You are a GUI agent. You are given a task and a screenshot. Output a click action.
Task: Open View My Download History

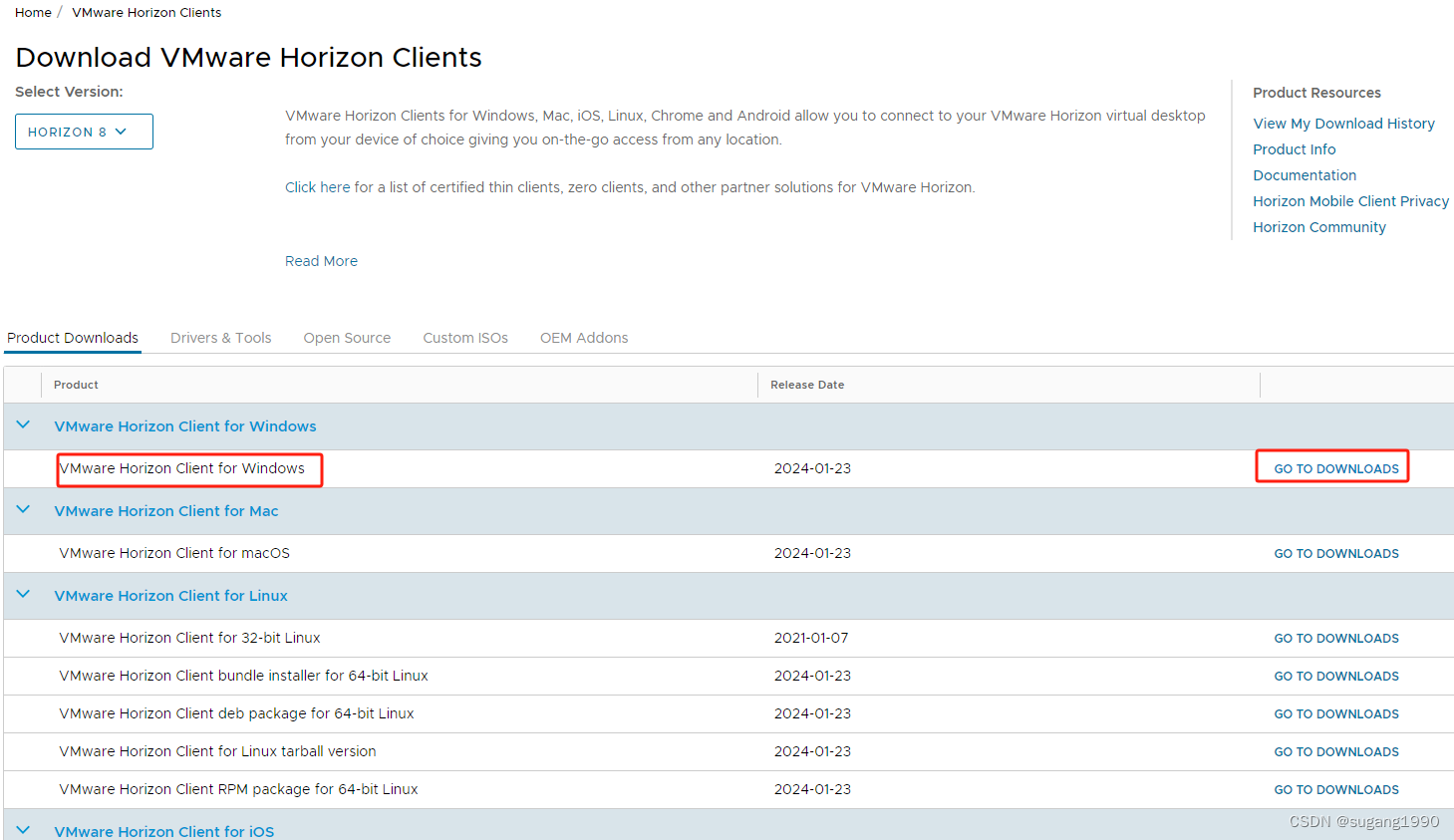1343,124
